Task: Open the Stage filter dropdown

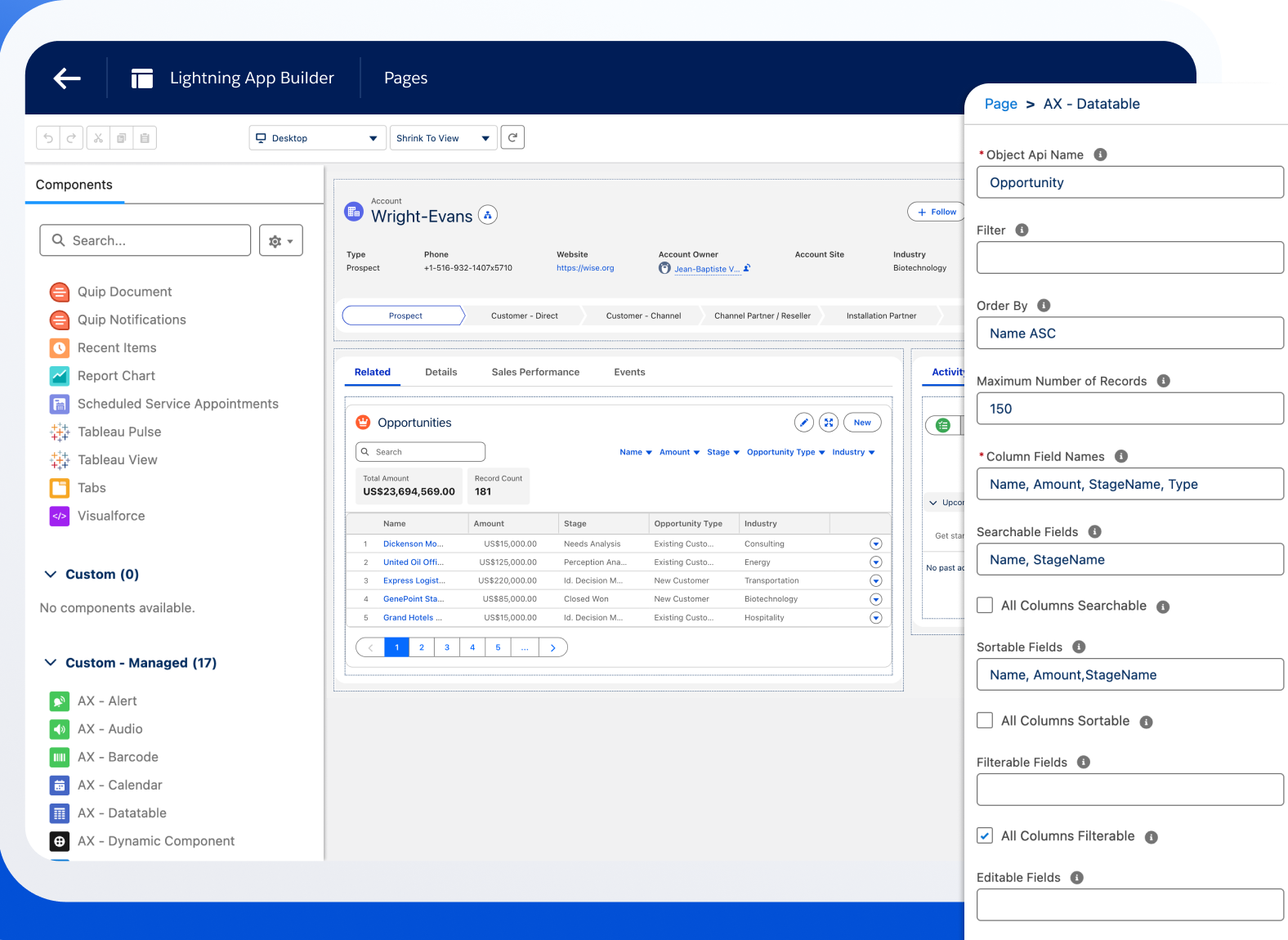Action: [723, 452]
